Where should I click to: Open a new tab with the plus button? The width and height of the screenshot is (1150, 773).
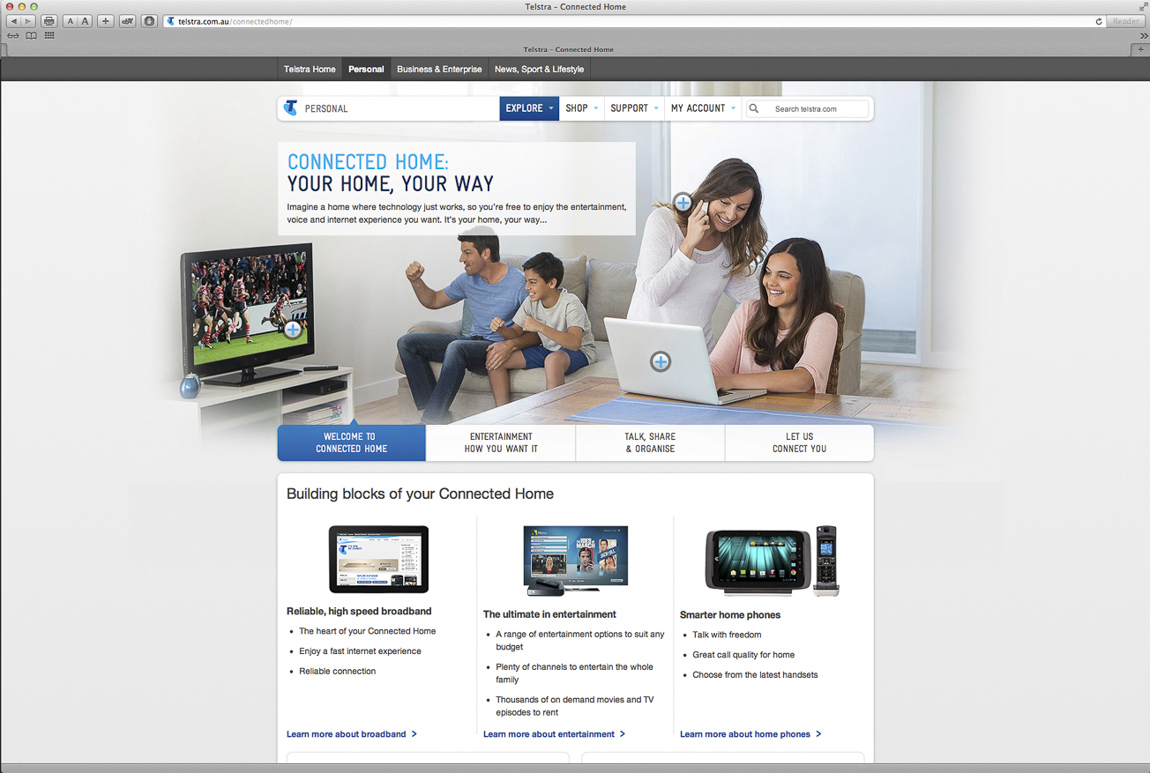(1140, 49)
